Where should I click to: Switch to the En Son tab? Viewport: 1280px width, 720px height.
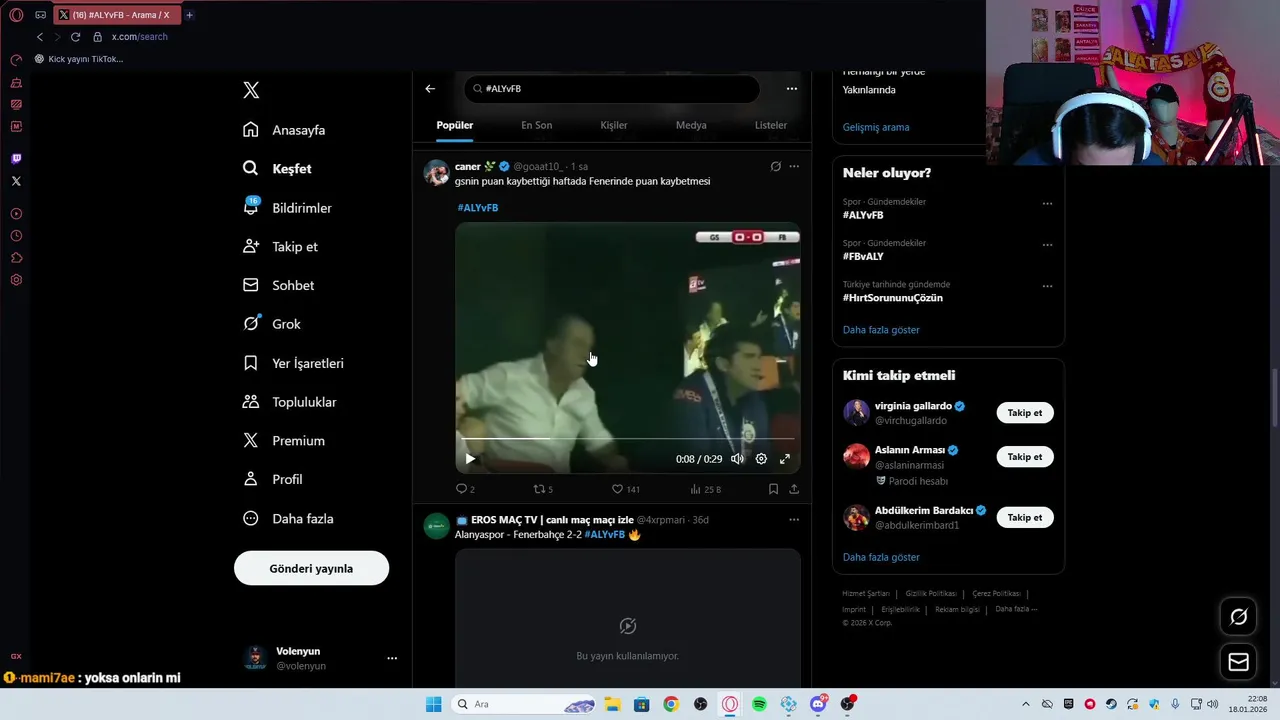click(536, 125)
